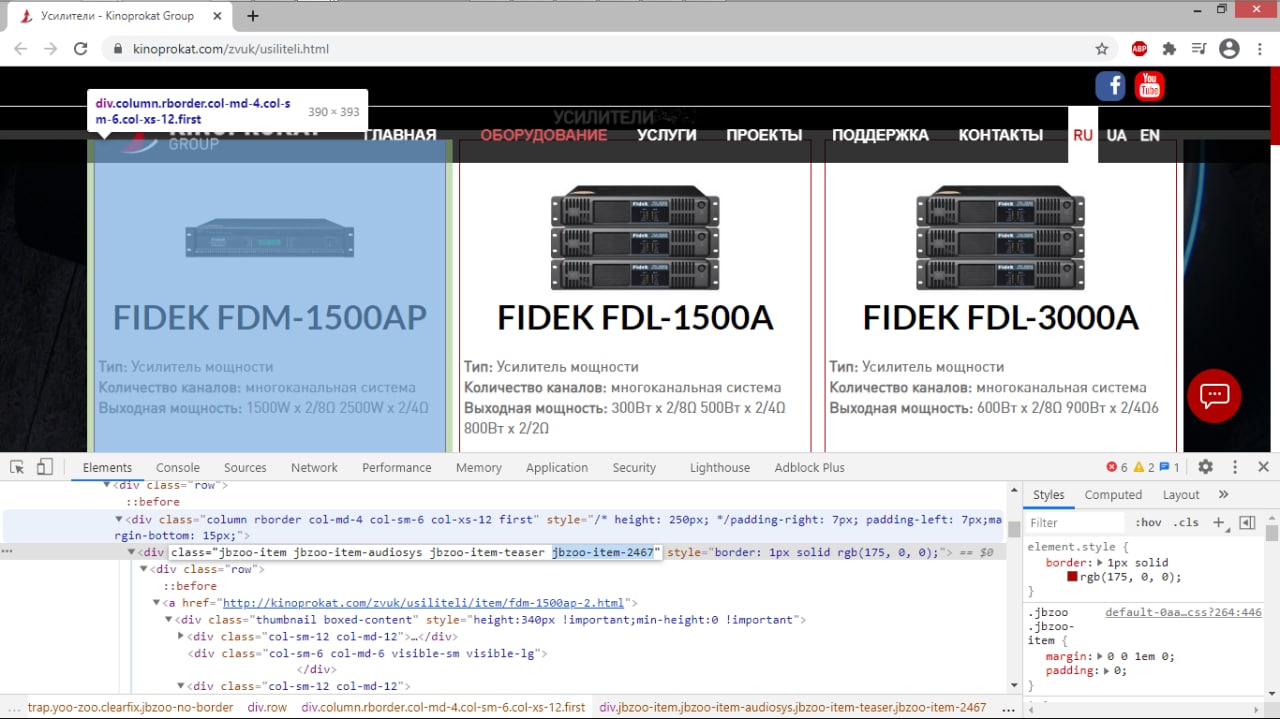The height and width of the screenshot is (719, 1280).
Task: Open the media control playlist icon
Action: [x=1199, y=49]
